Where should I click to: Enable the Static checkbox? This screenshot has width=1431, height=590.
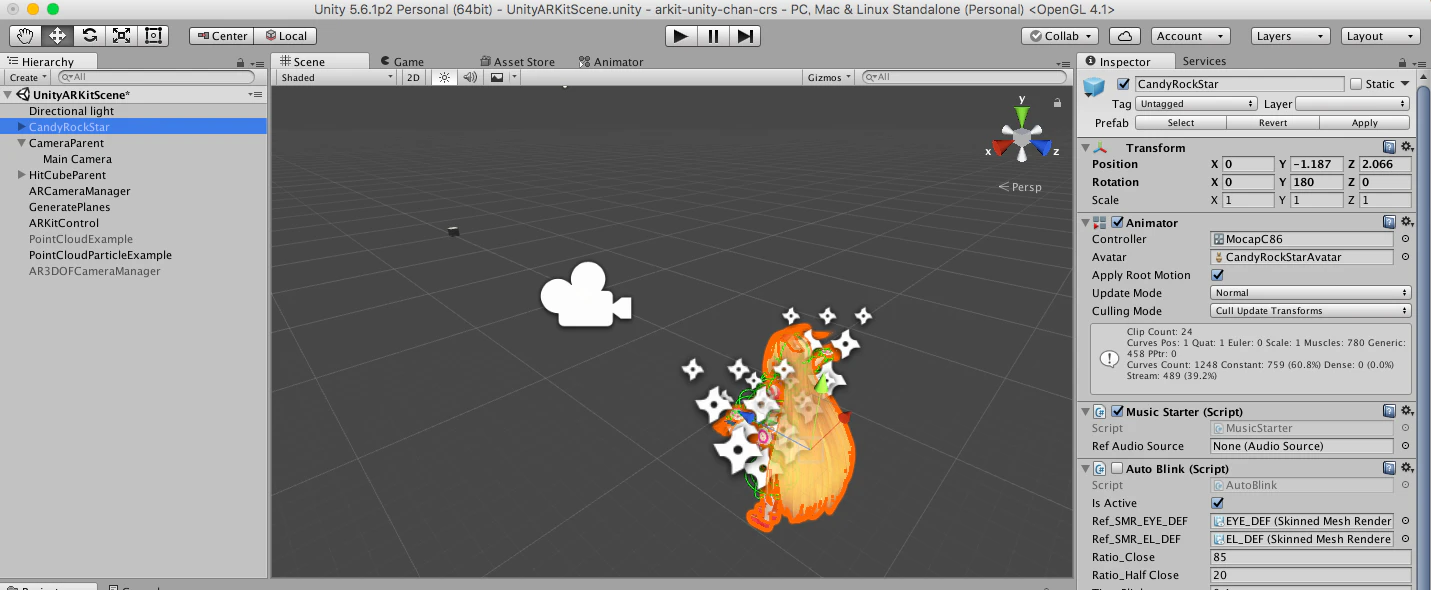(x=1356, y=84)
